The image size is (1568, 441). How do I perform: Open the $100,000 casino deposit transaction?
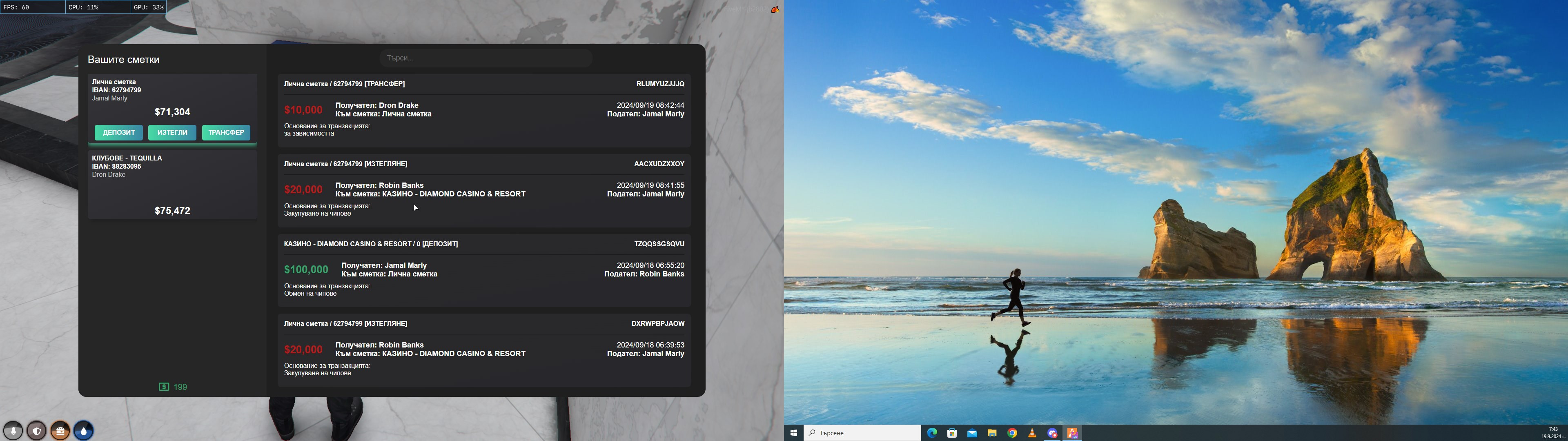[x=484, y=271]
